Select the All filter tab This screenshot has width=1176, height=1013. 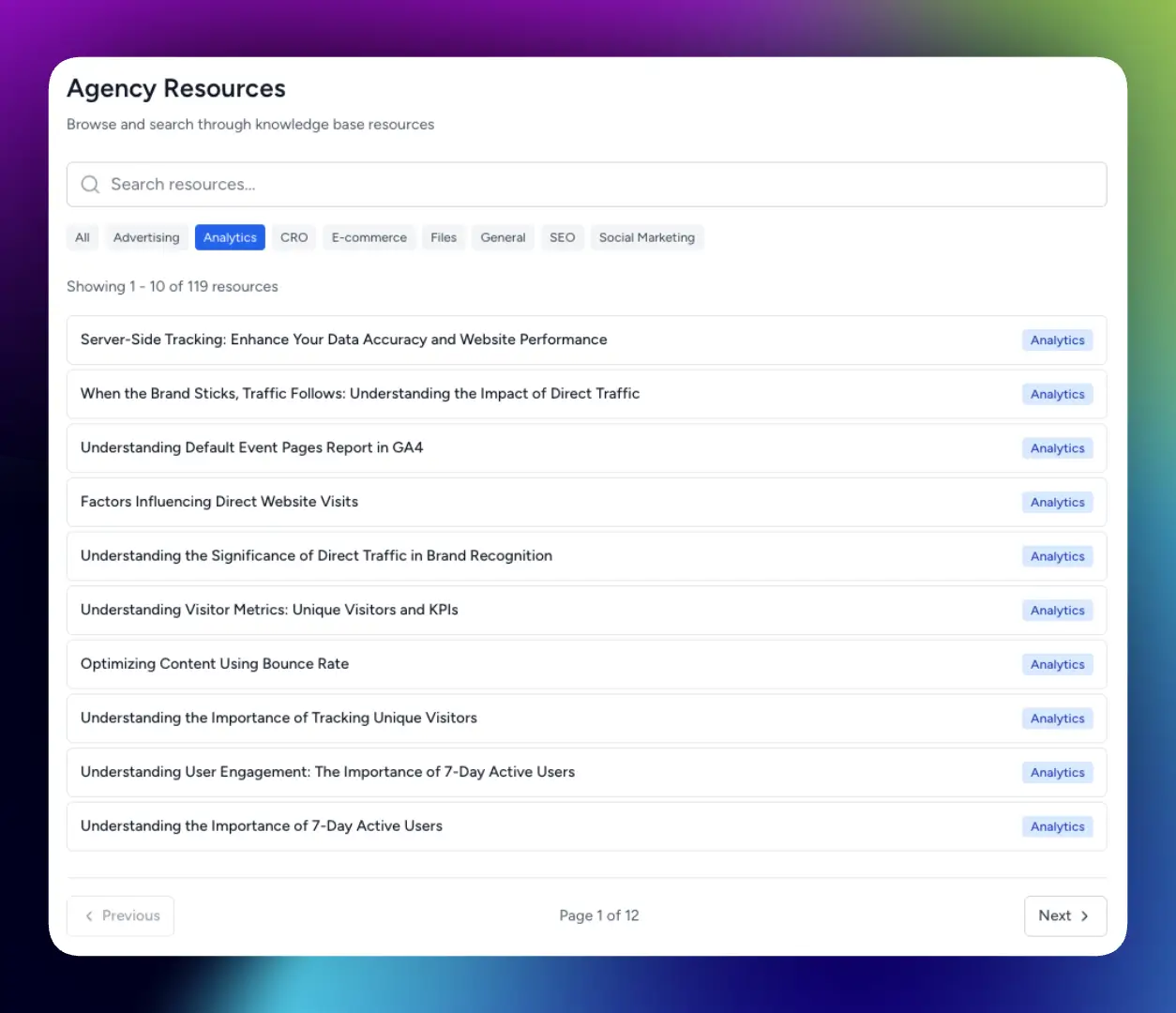pos(82,237)
